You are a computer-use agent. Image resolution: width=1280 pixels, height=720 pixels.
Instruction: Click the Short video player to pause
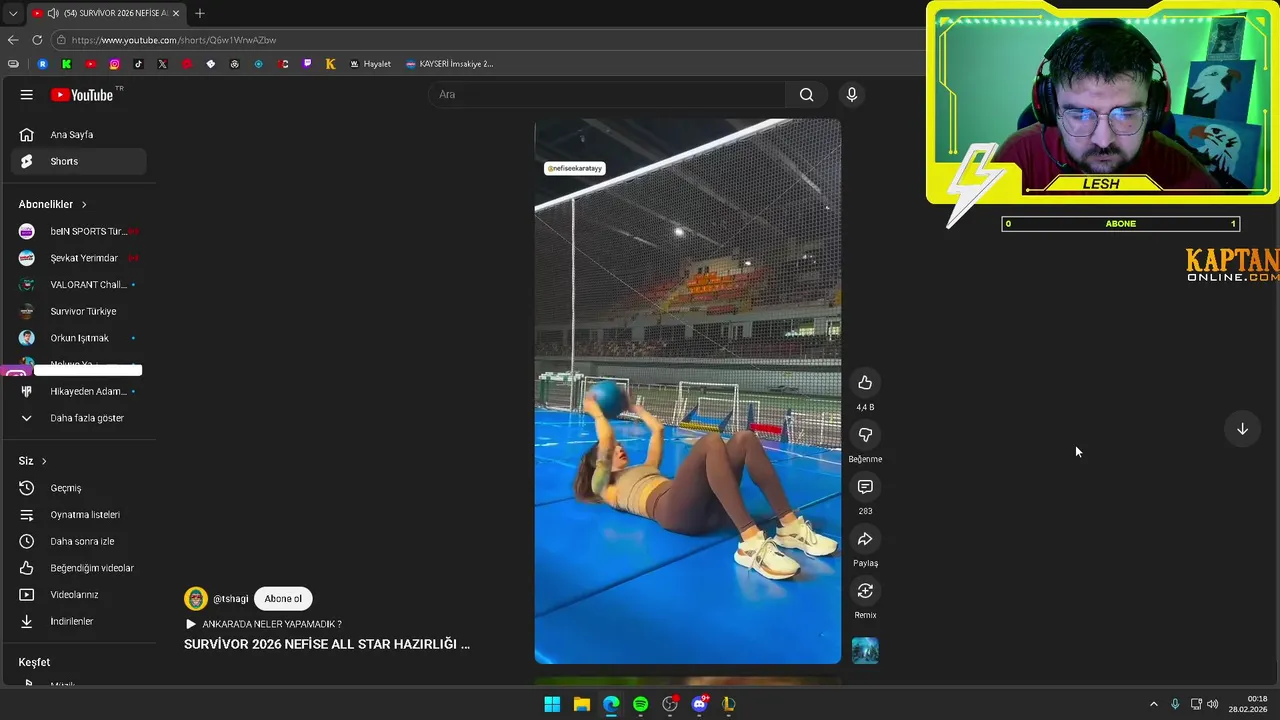(x=687, y=391)
